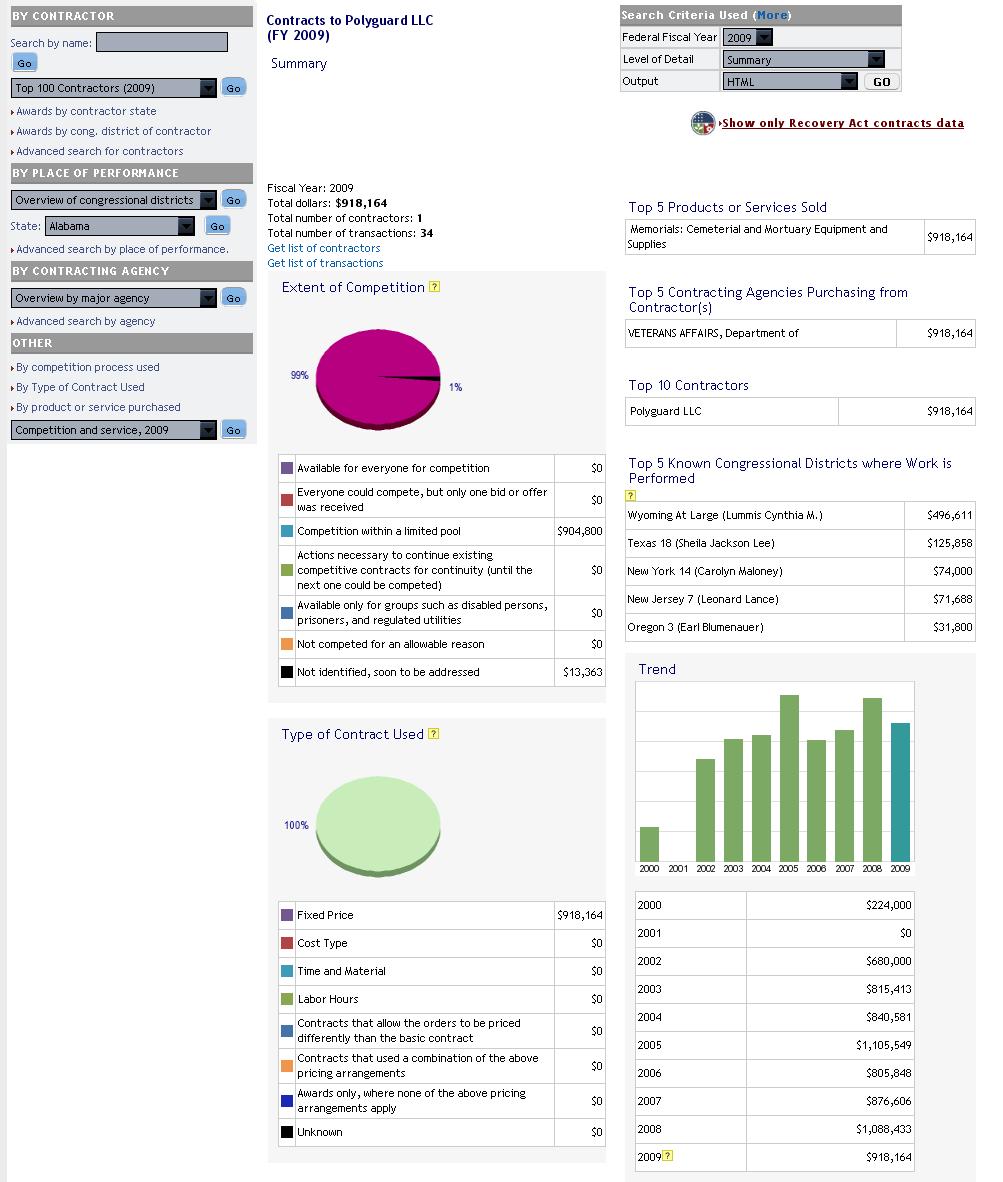Click the 2000 trend value $224,000

click(888, 905)
